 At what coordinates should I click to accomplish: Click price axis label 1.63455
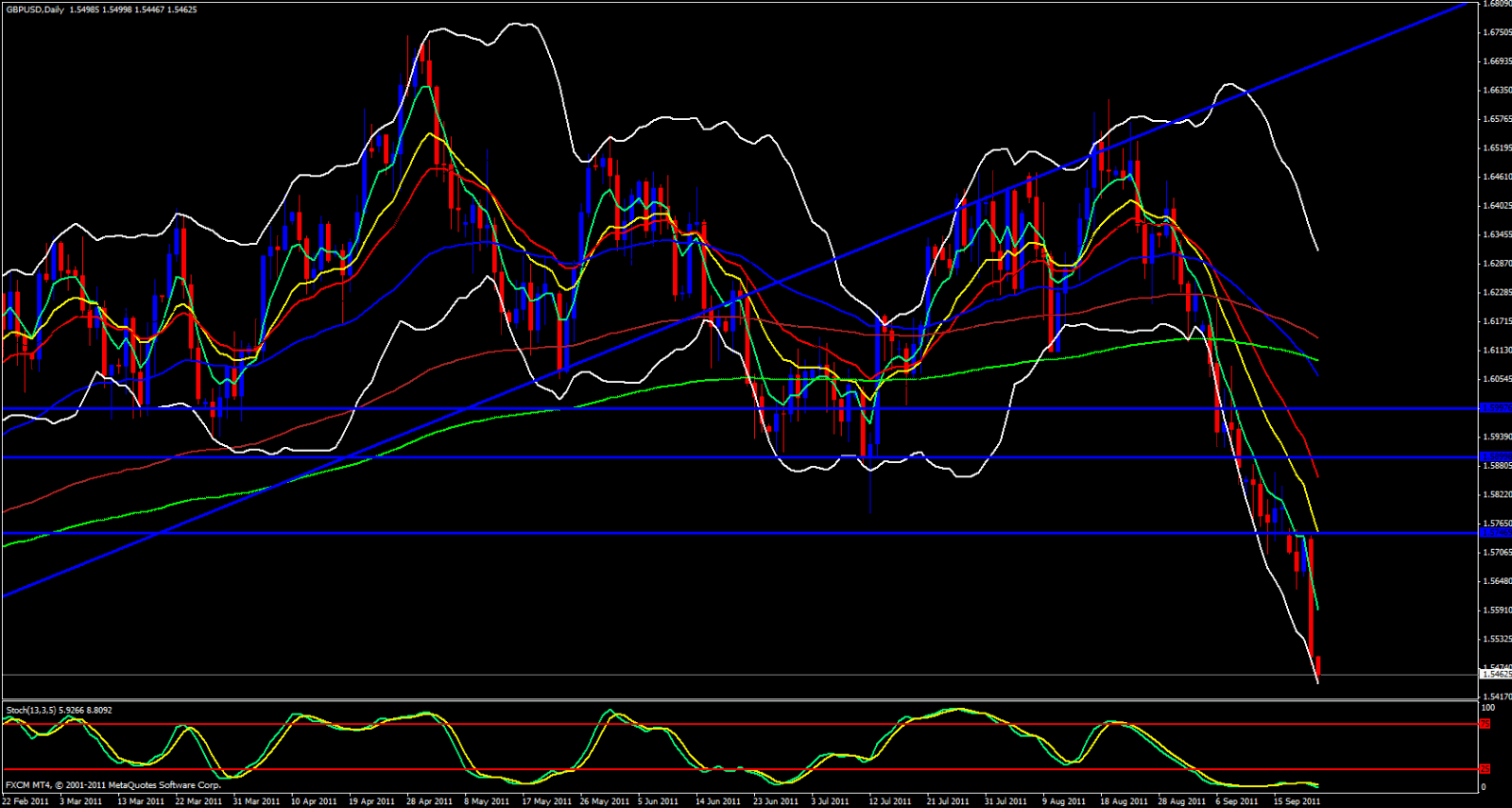(1498, 235)
